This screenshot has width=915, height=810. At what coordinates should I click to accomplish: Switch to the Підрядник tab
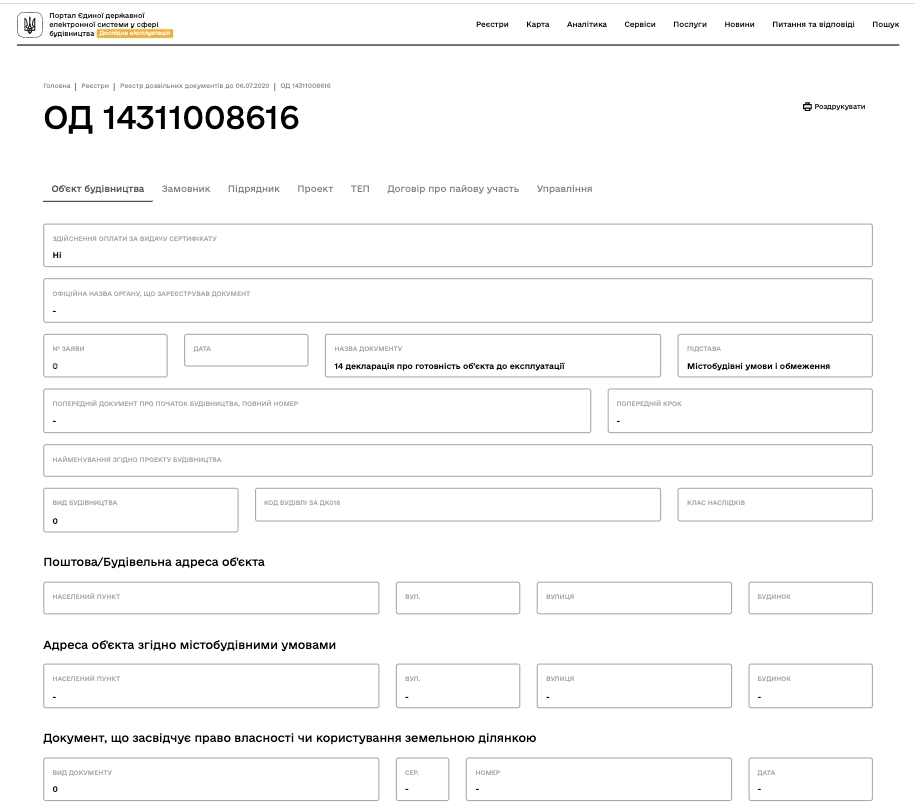pyautogui.click(x=253, y=189)
